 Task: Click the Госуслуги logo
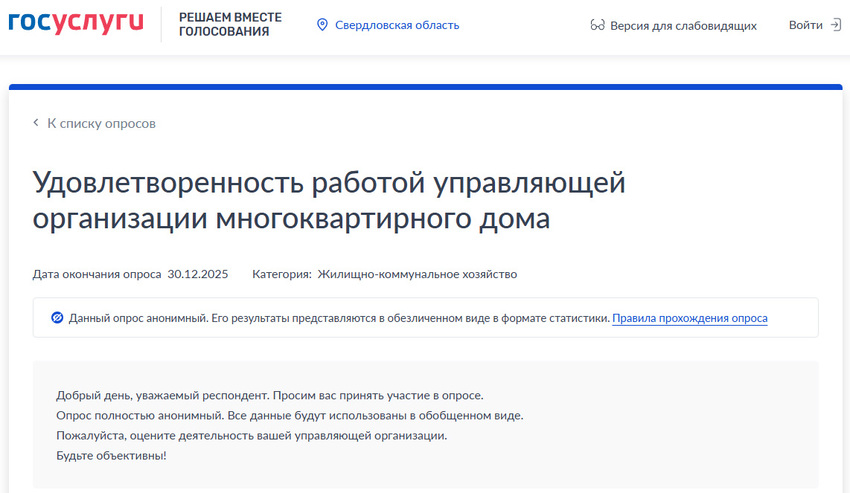pyautogui.click(x=76, y=24)
